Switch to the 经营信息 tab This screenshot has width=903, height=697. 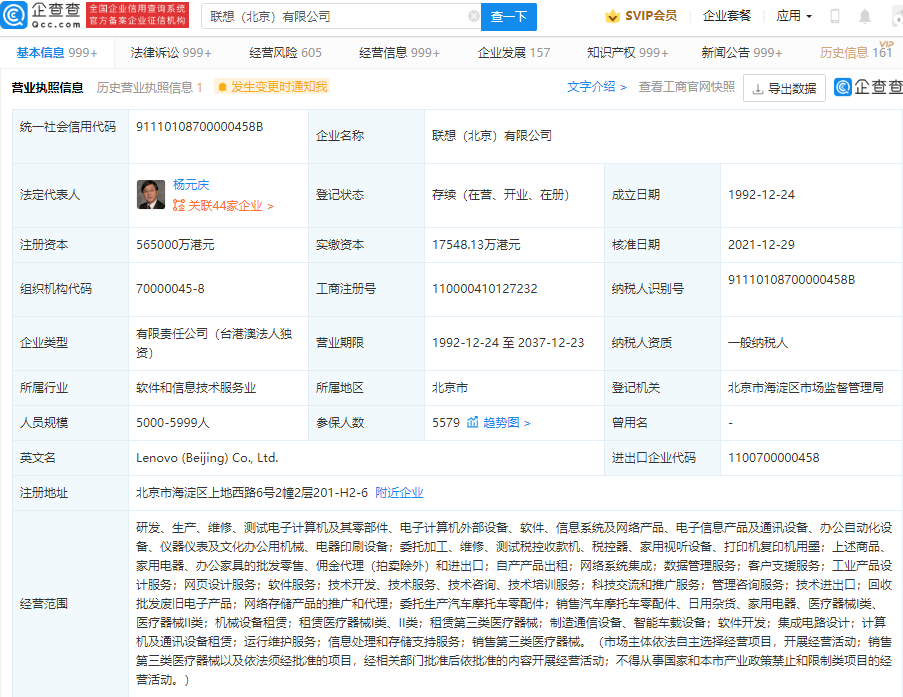click(x=399, y=53)
